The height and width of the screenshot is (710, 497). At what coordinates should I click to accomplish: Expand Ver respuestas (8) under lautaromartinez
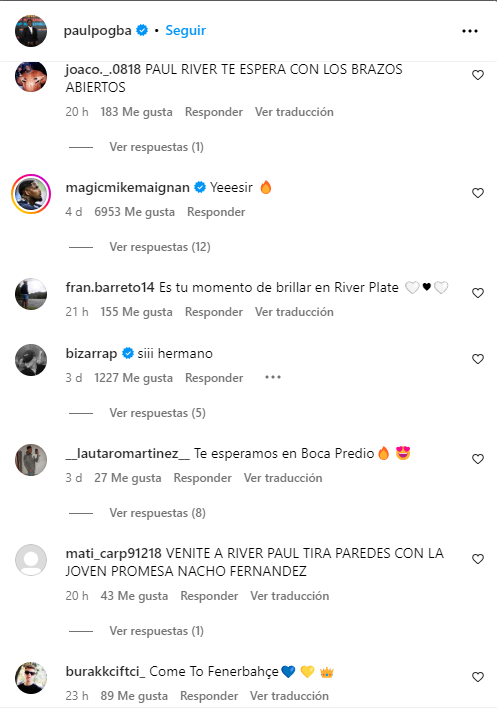pos(158,513)
